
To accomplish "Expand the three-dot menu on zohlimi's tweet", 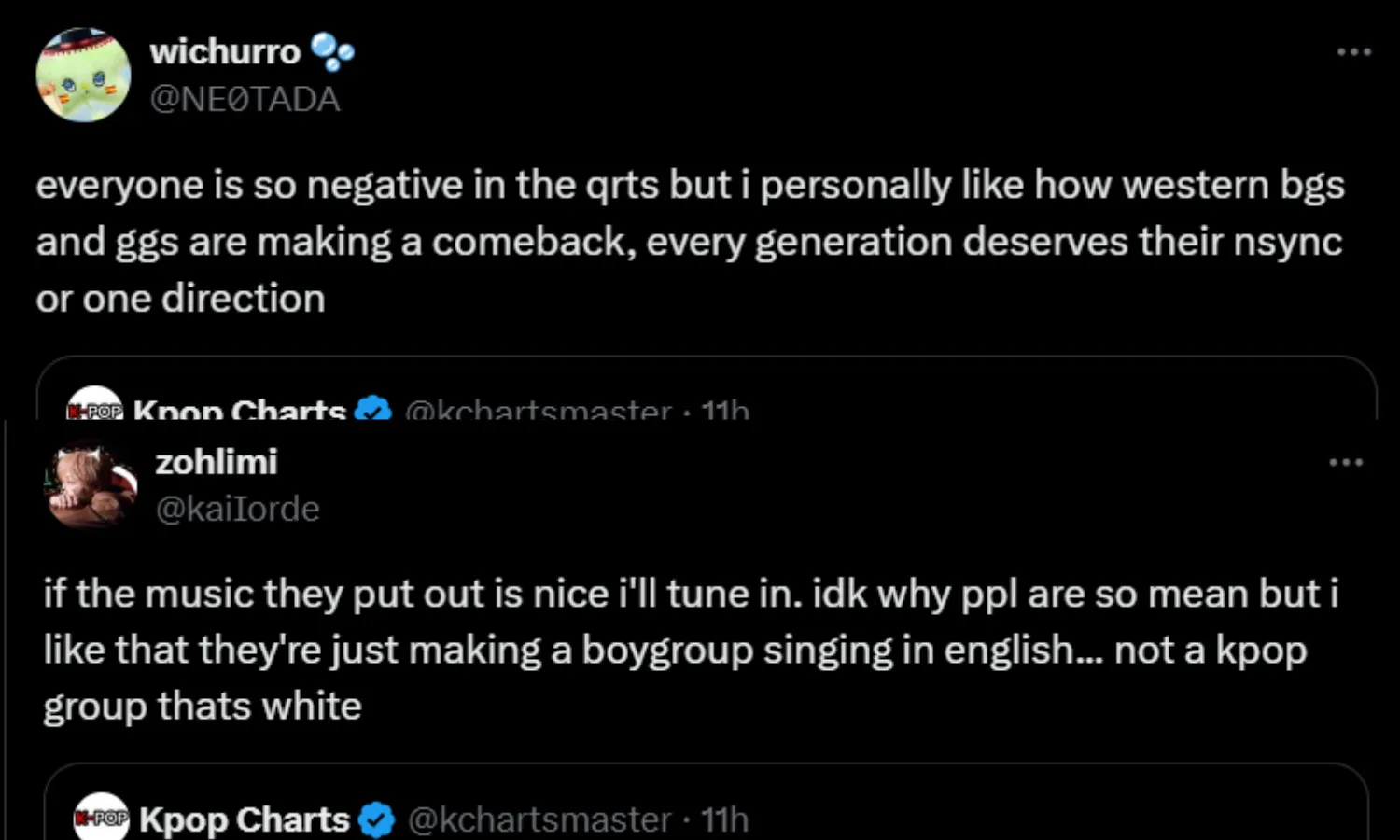I will click(x=1345, y=462).
